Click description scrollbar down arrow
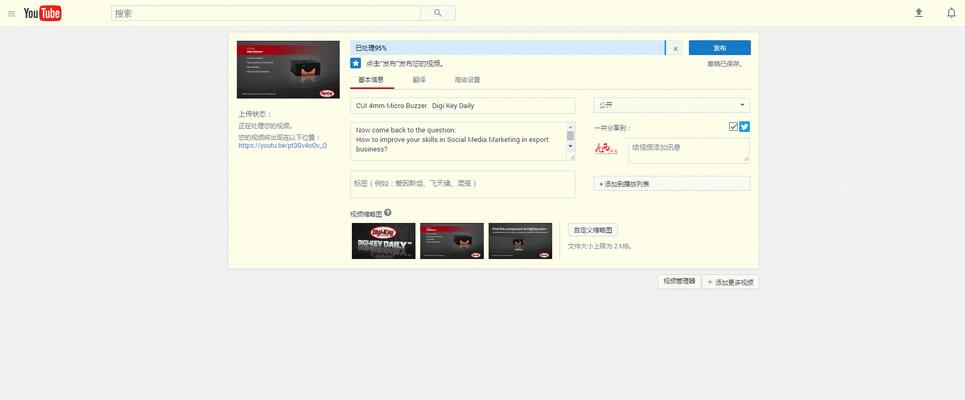Image resolution: width=965 pixels, height=400 pixels. [570, 146]
